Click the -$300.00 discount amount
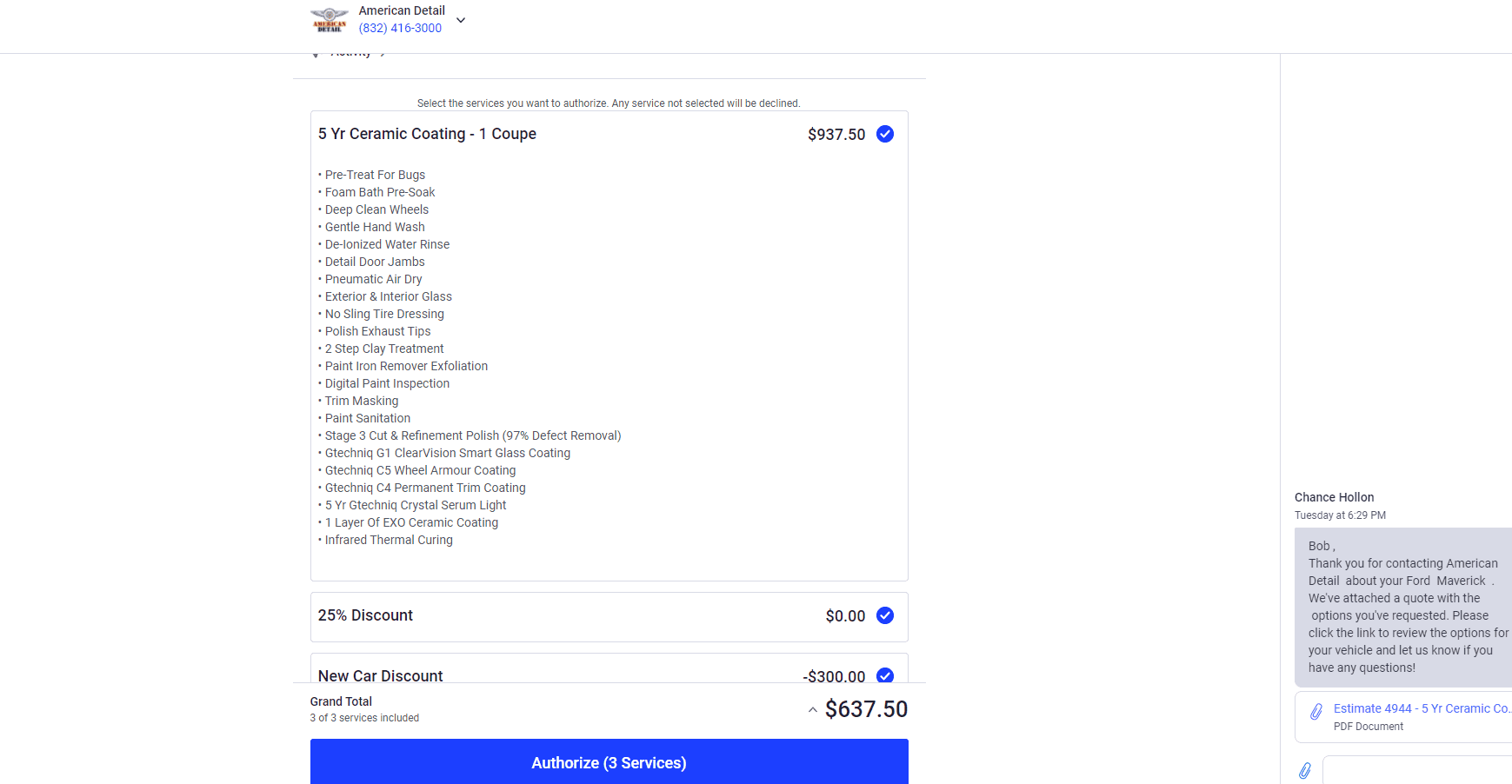 click(x=834, y=676)
